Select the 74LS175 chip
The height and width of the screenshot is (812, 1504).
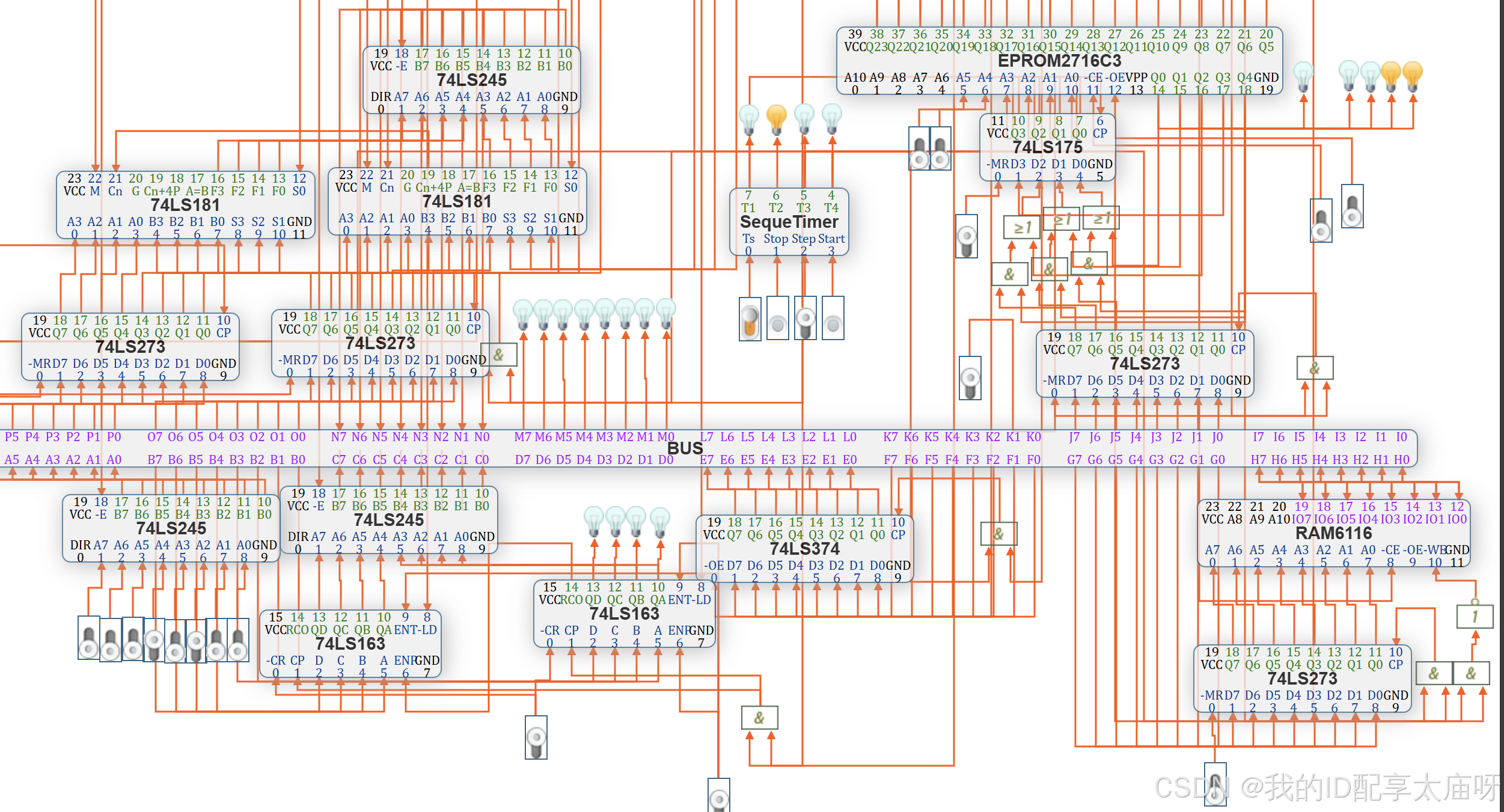1047,147
